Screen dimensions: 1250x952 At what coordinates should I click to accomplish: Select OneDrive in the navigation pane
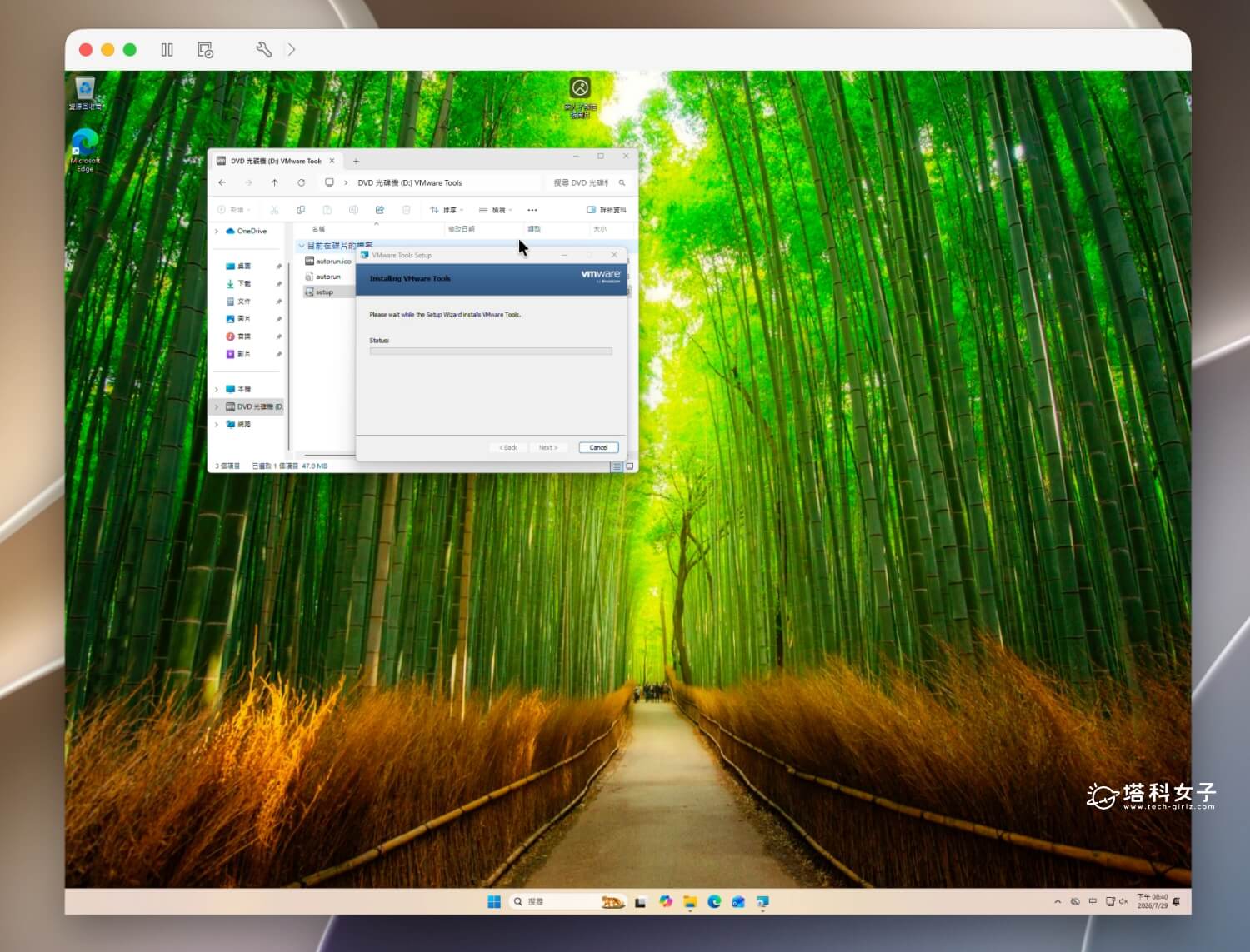(247, 232)
